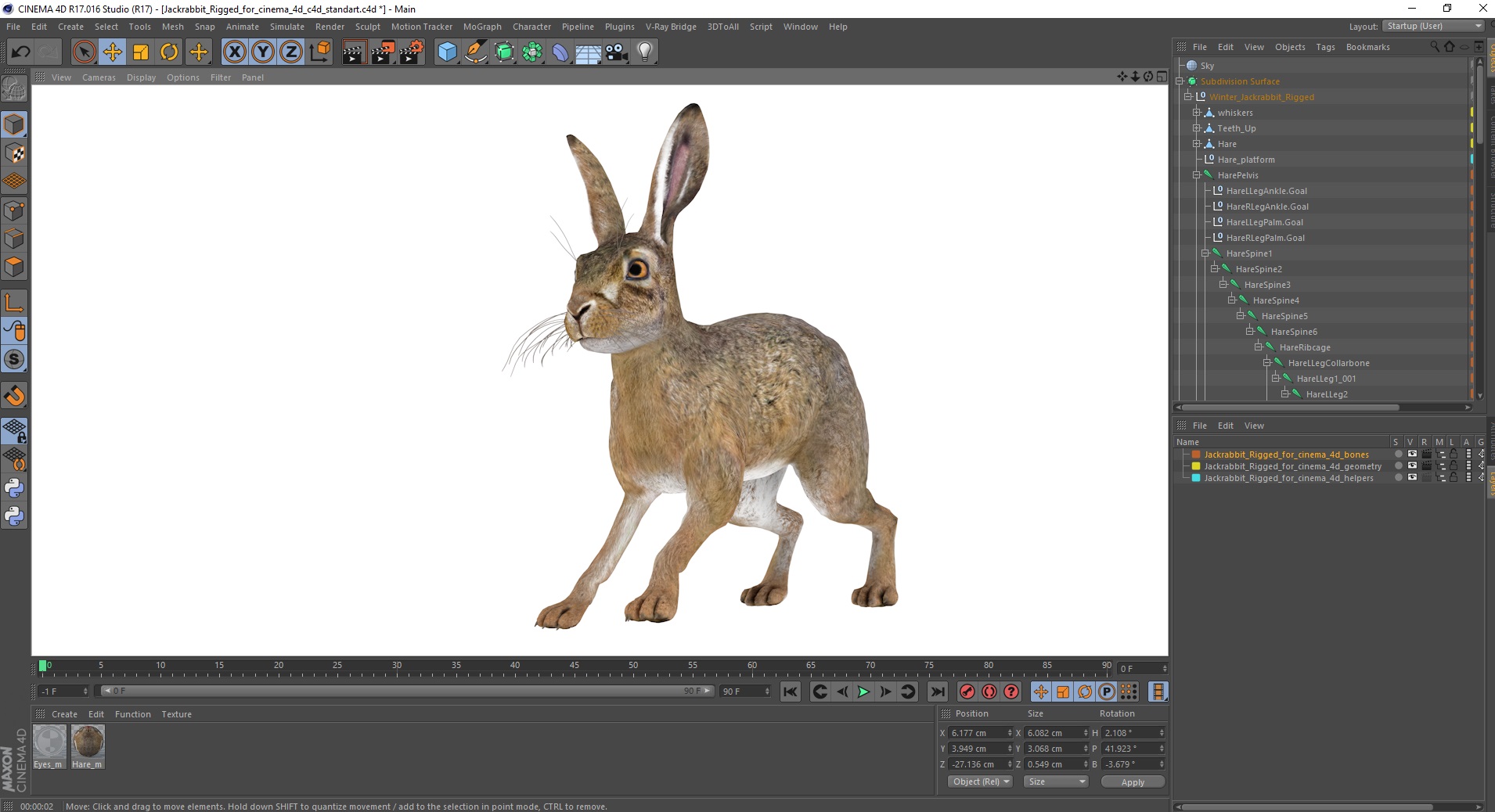Click the Floor environment icon

coord(588,52)
